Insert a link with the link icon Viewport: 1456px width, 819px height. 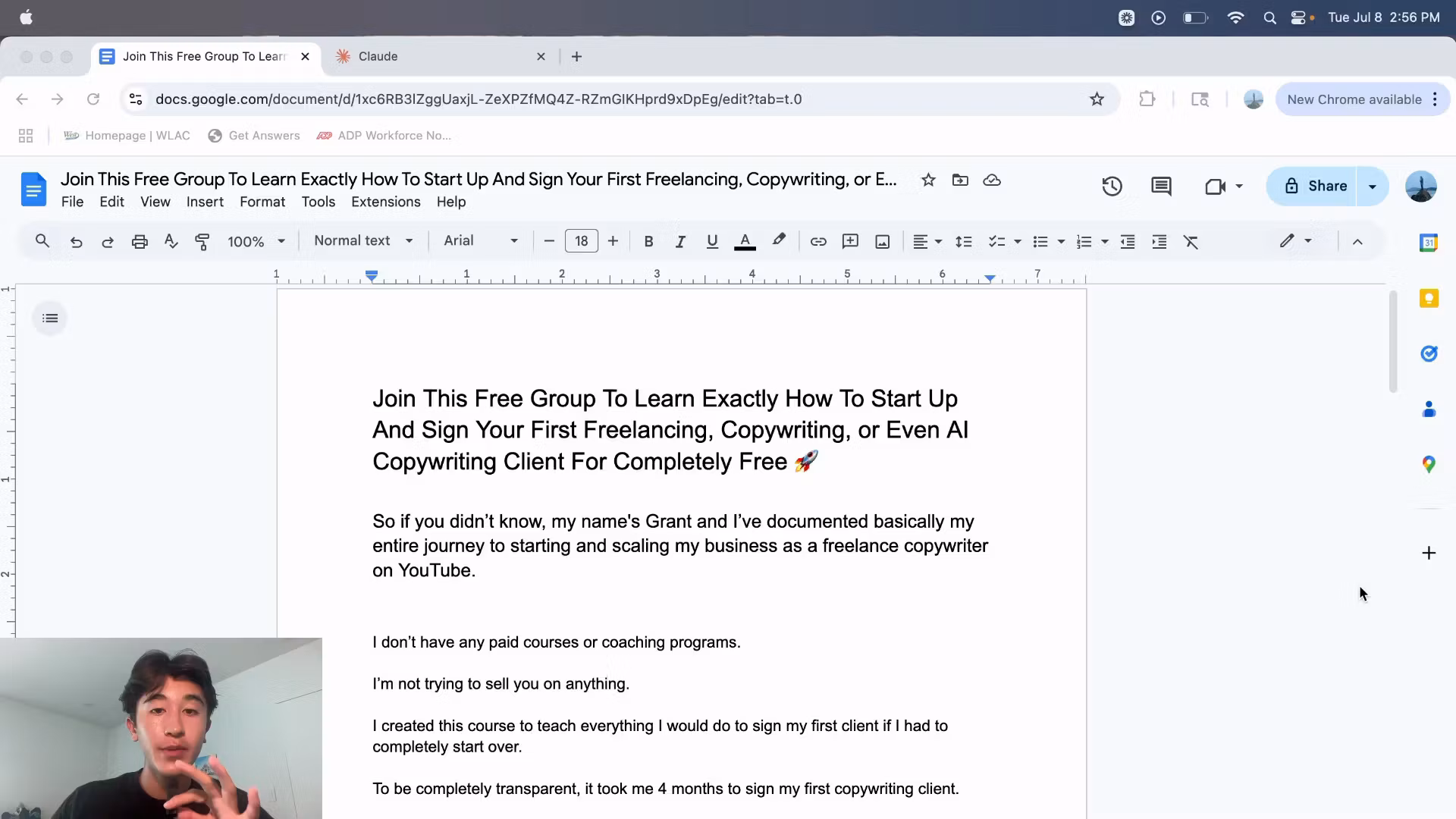tap(818, 241)
